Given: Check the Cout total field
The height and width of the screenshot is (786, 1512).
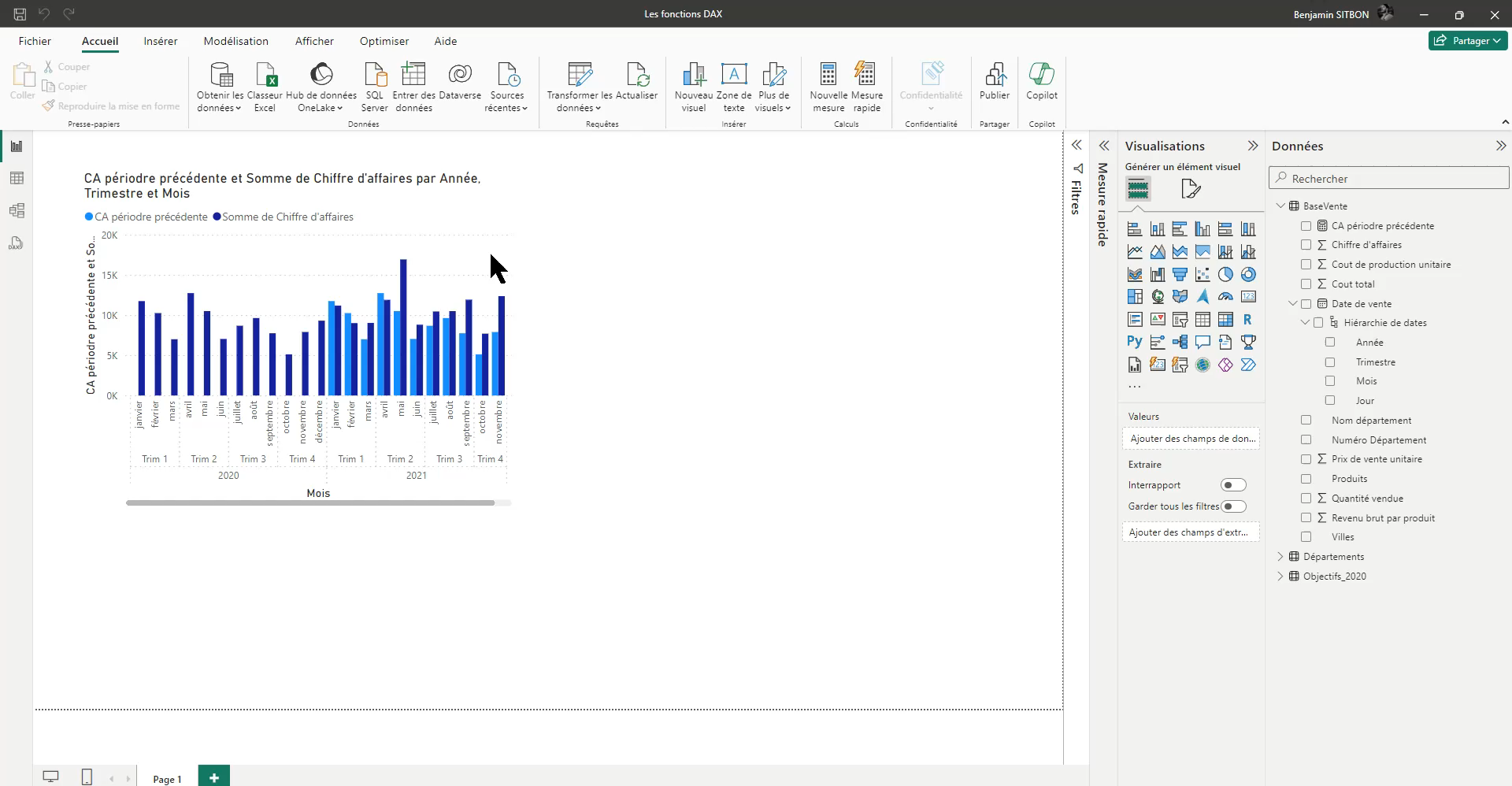Looking at the screenshot, I should click(1306, 284).
